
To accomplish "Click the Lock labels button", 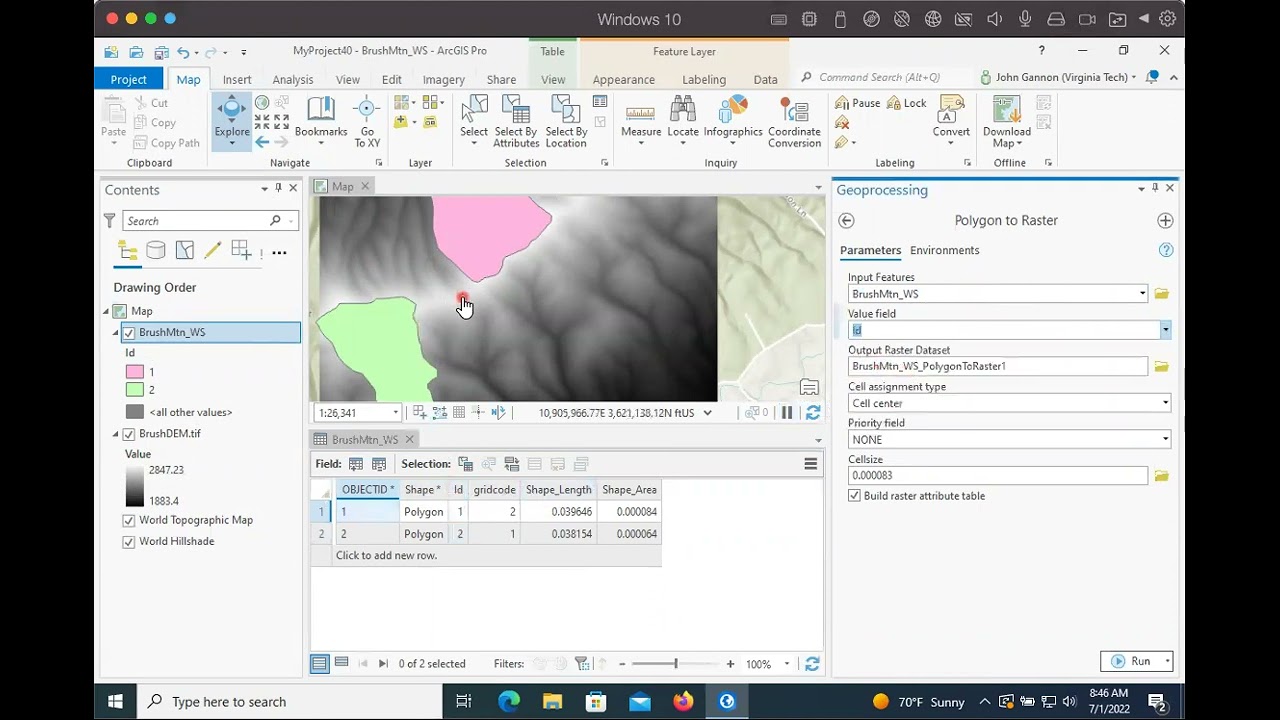I will coord(906,103).
